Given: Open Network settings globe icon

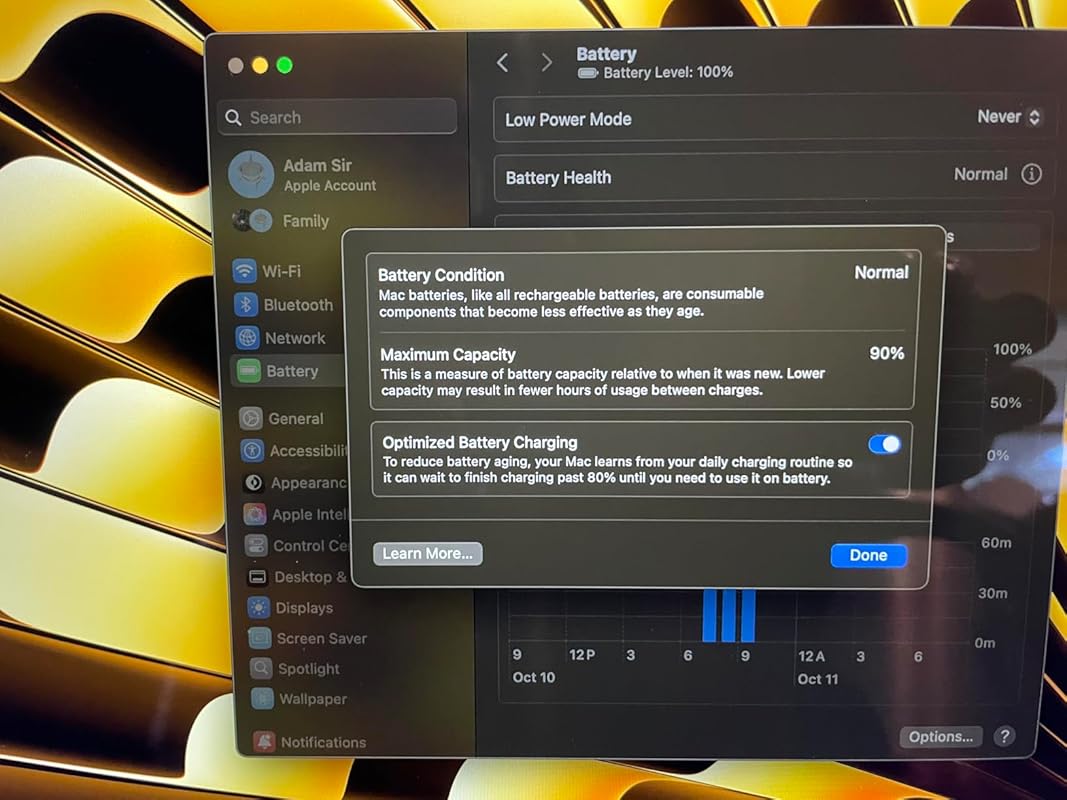Looking at the screenshot, I should pos(248,338).
